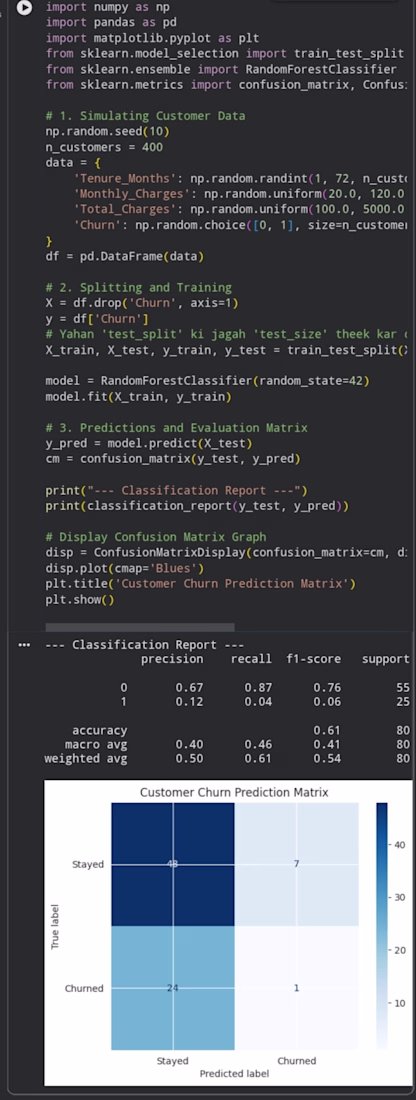This screenshot has width=416, height=1100.
Task: Click the 'import matplotlib.pyplot as plt' line
Action: [x=152, y=38]
